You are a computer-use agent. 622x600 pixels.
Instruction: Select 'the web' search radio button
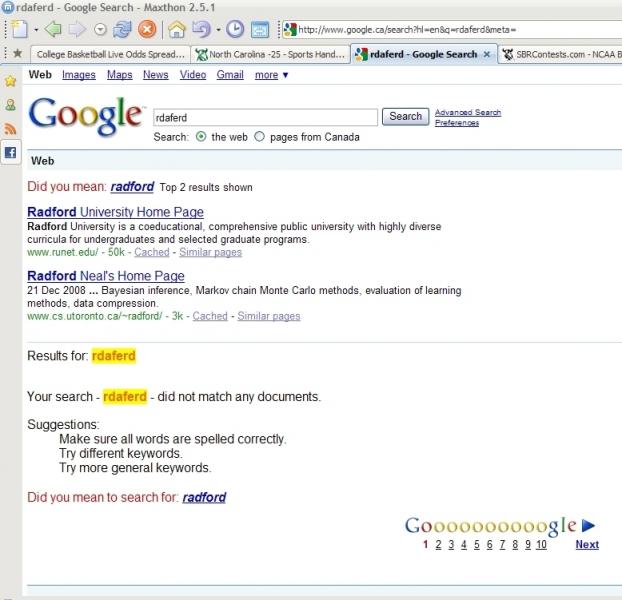[x=201, y=136]
